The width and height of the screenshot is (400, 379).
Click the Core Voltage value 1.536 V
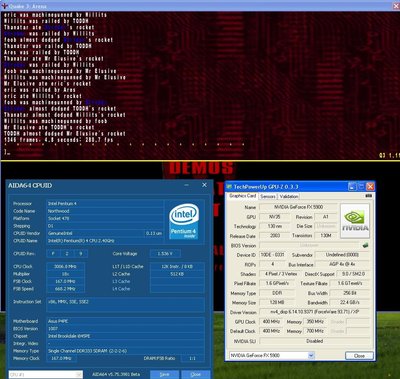click(165, 254)
